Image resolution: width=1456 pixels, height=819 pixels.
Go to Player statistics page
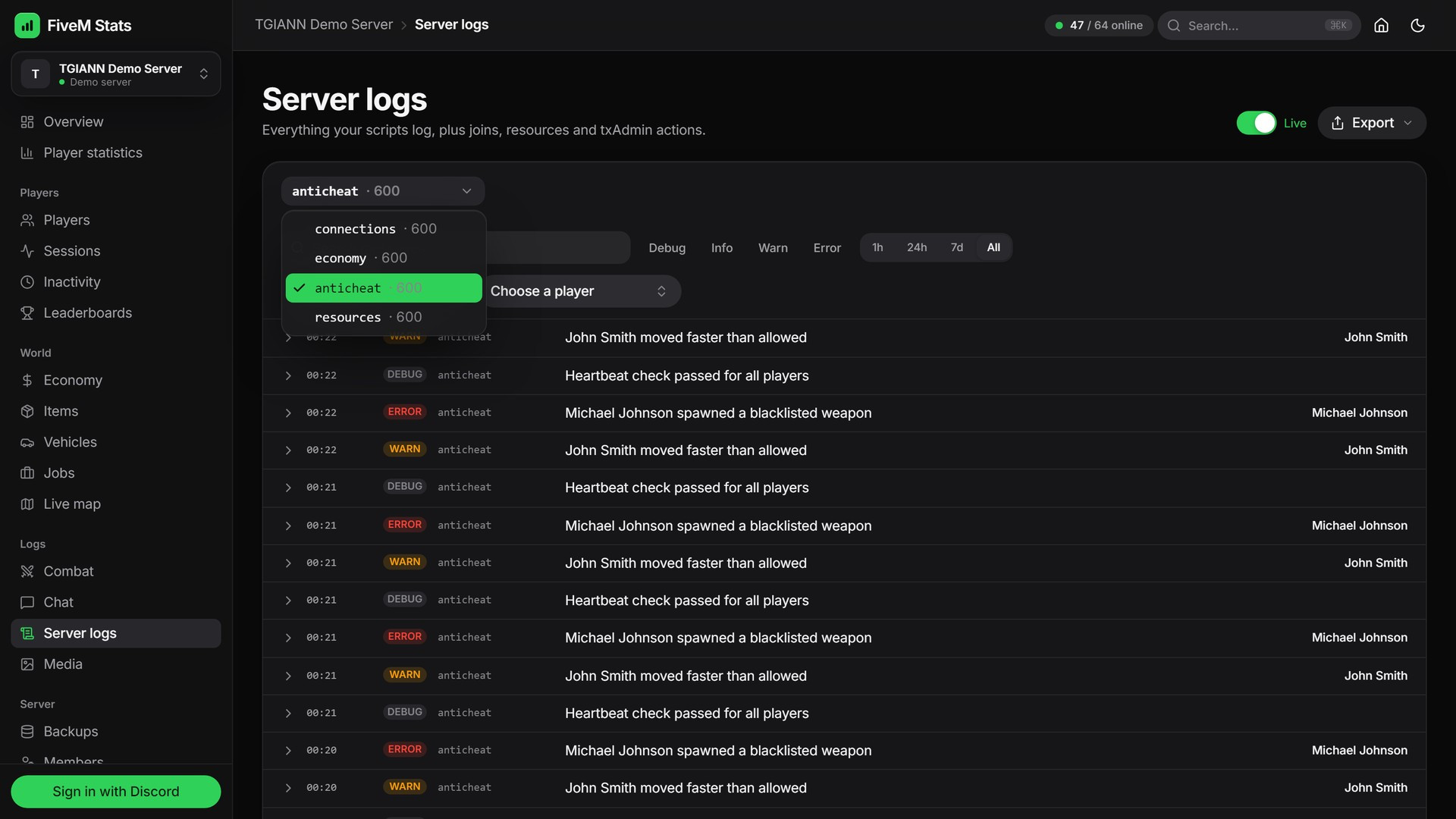coord(116,152)
